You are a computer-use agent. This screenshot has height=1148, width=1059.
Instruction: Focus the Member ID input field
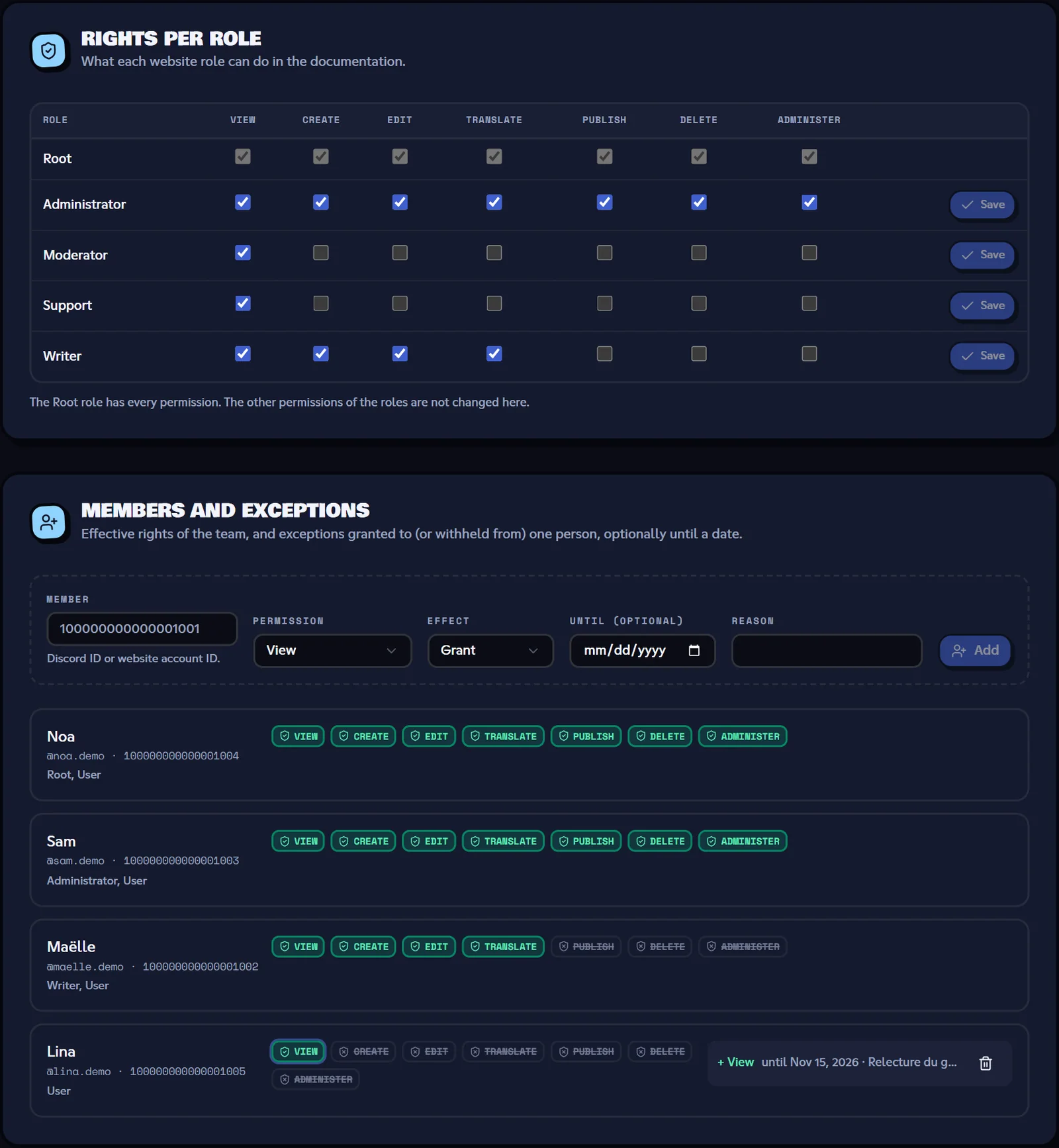142,629
